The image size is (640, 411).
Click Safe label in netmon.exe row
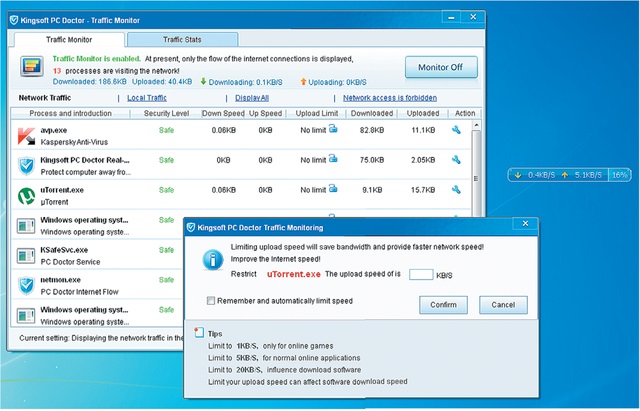coord(167,280)
